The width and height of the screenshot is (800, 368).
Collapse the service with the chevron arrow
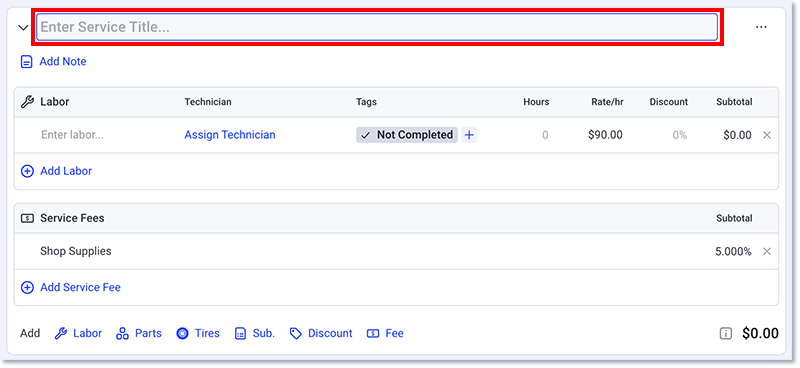coord(23,28)
